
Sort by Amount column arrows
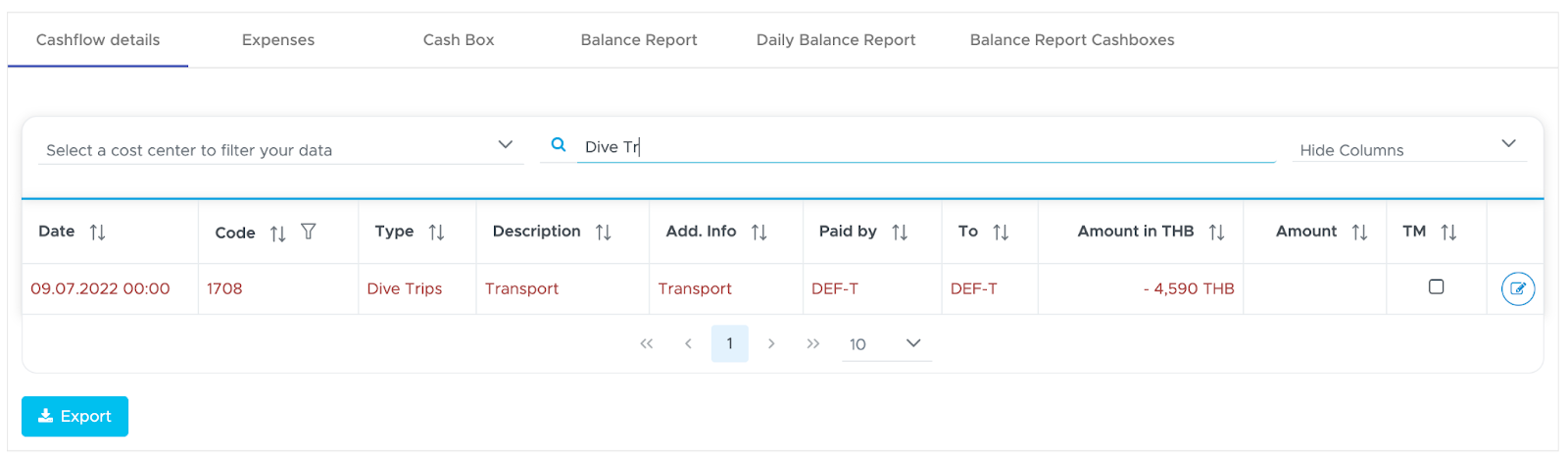pos(1359,232)
